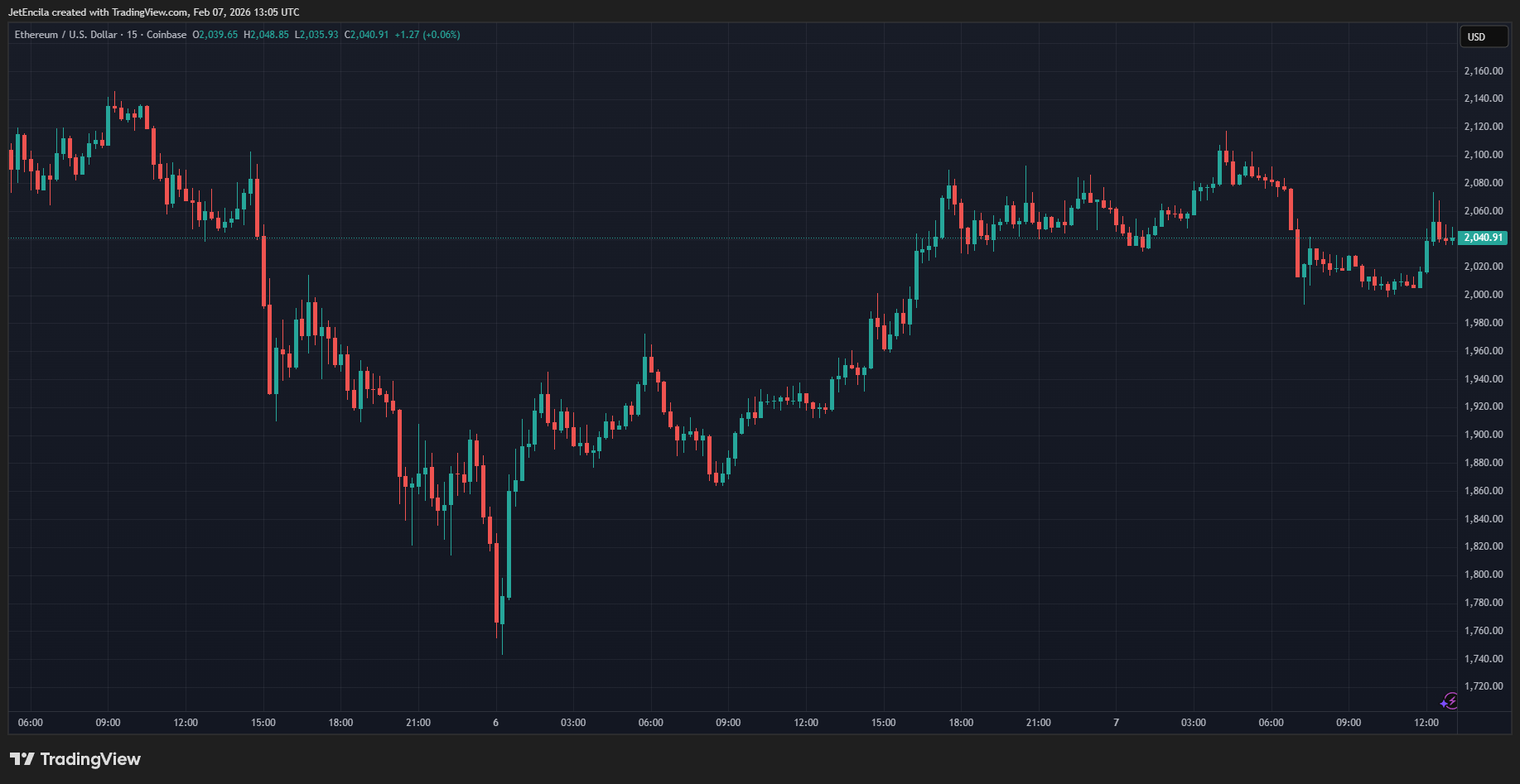1520x784 pixels.
Task: Click the JetEncila created with TradingView.com caption
Action: [x=154, y=12]
